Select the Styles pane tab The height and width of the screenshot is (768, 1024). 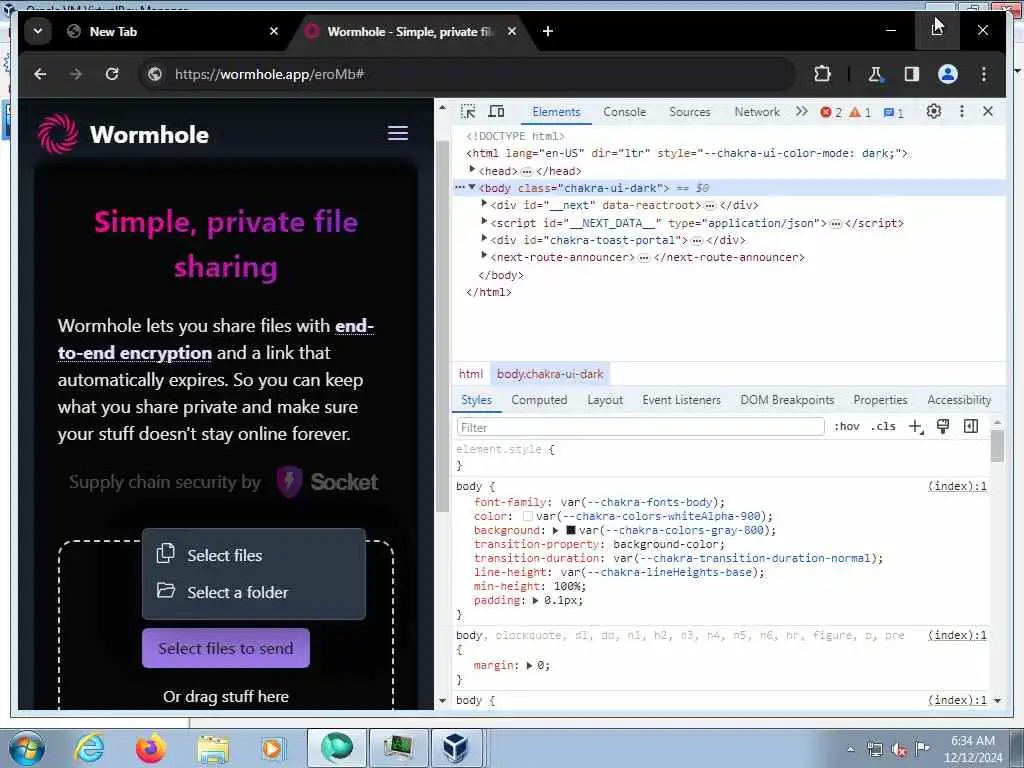click(x=476, y=400)
